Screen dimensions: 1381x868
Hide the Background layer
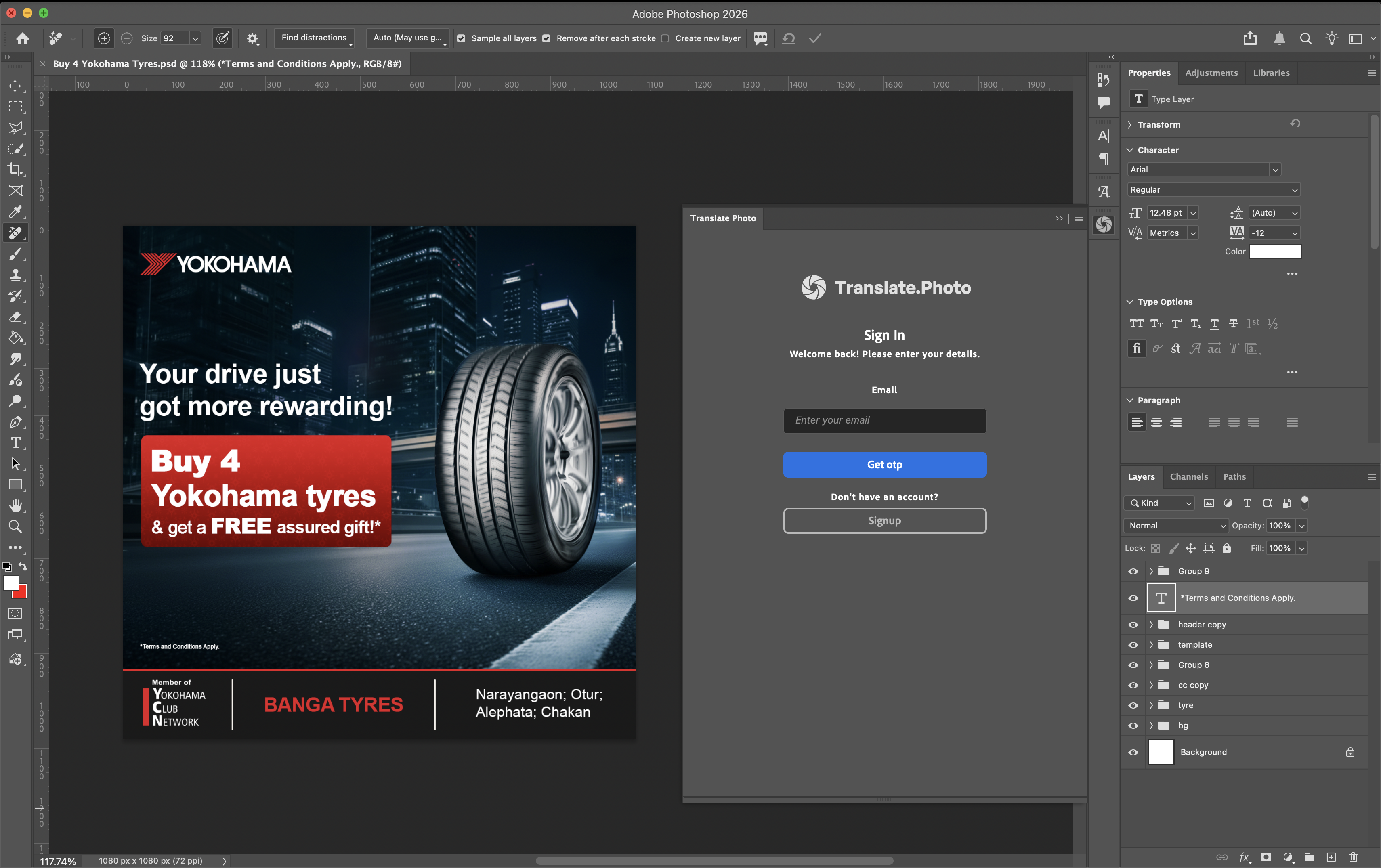1133,752
